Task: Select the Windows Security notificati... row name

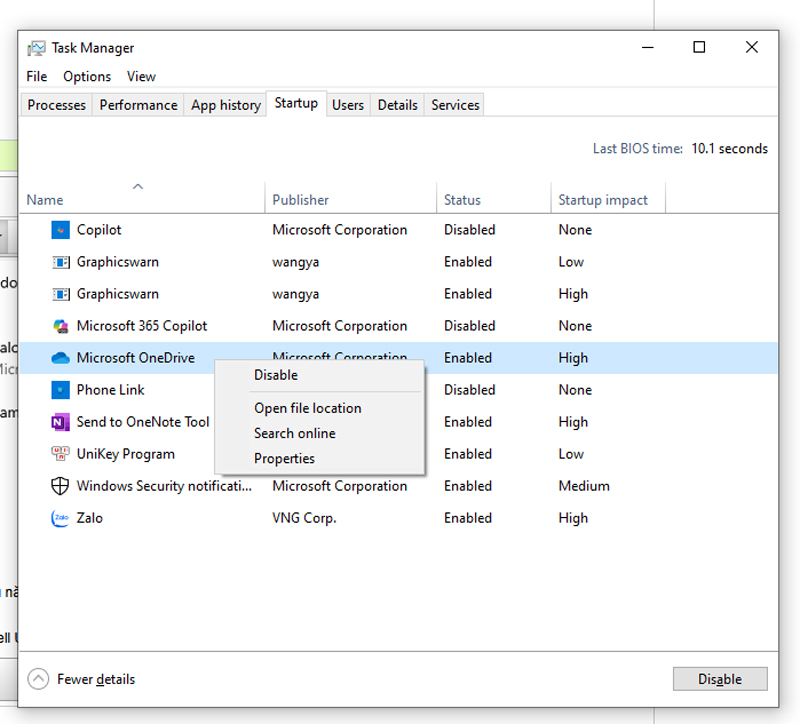Action: coord(164,486)
